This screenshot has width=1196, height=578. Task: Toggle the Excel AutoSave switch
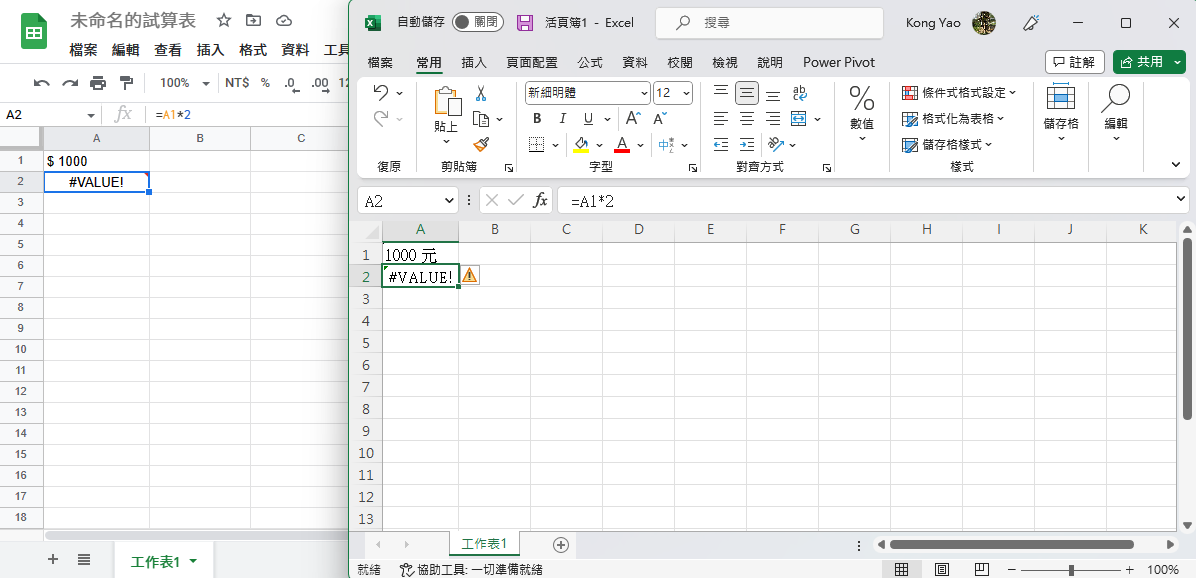478,22
